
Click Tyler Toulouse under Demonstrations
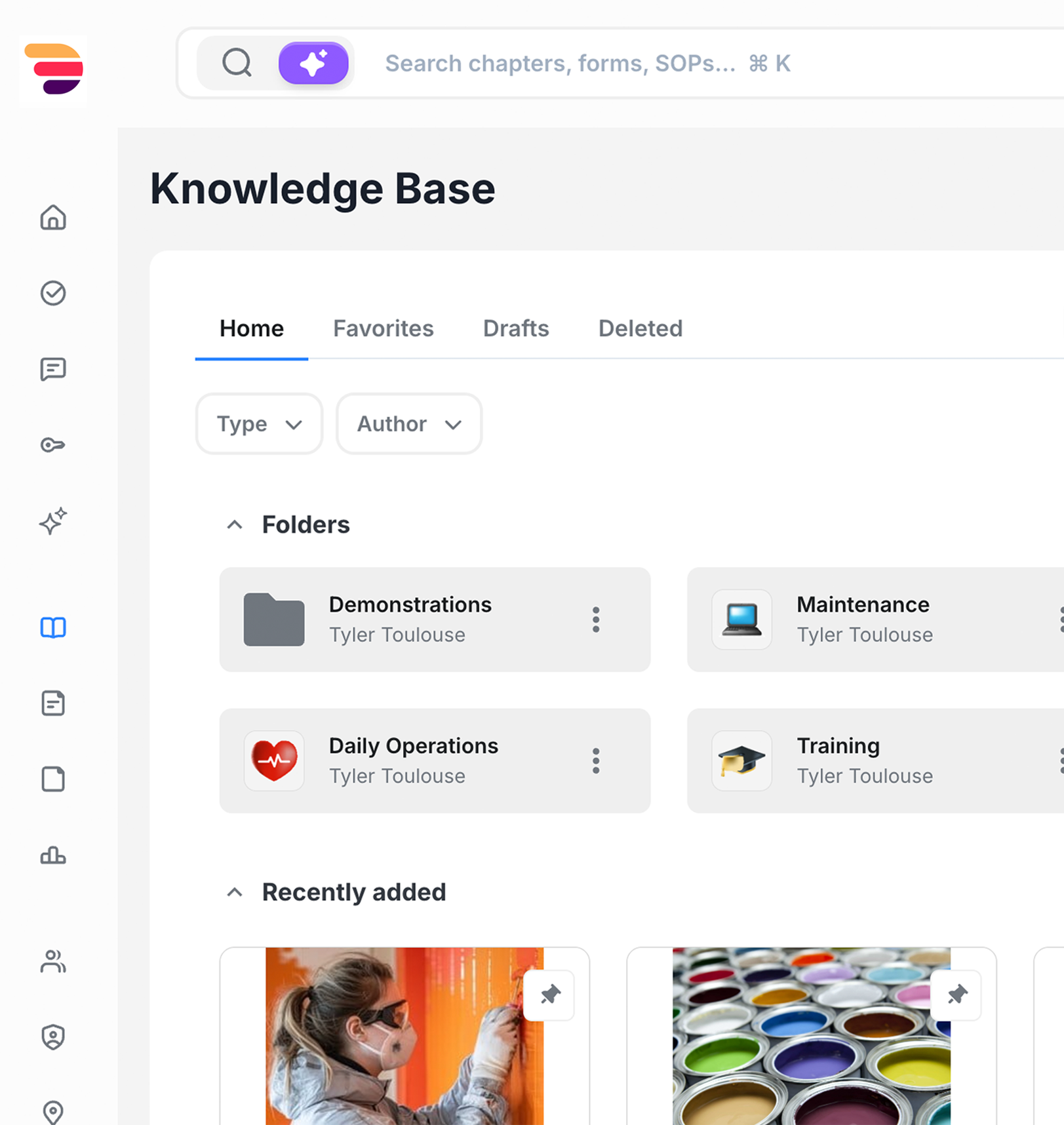397,635
